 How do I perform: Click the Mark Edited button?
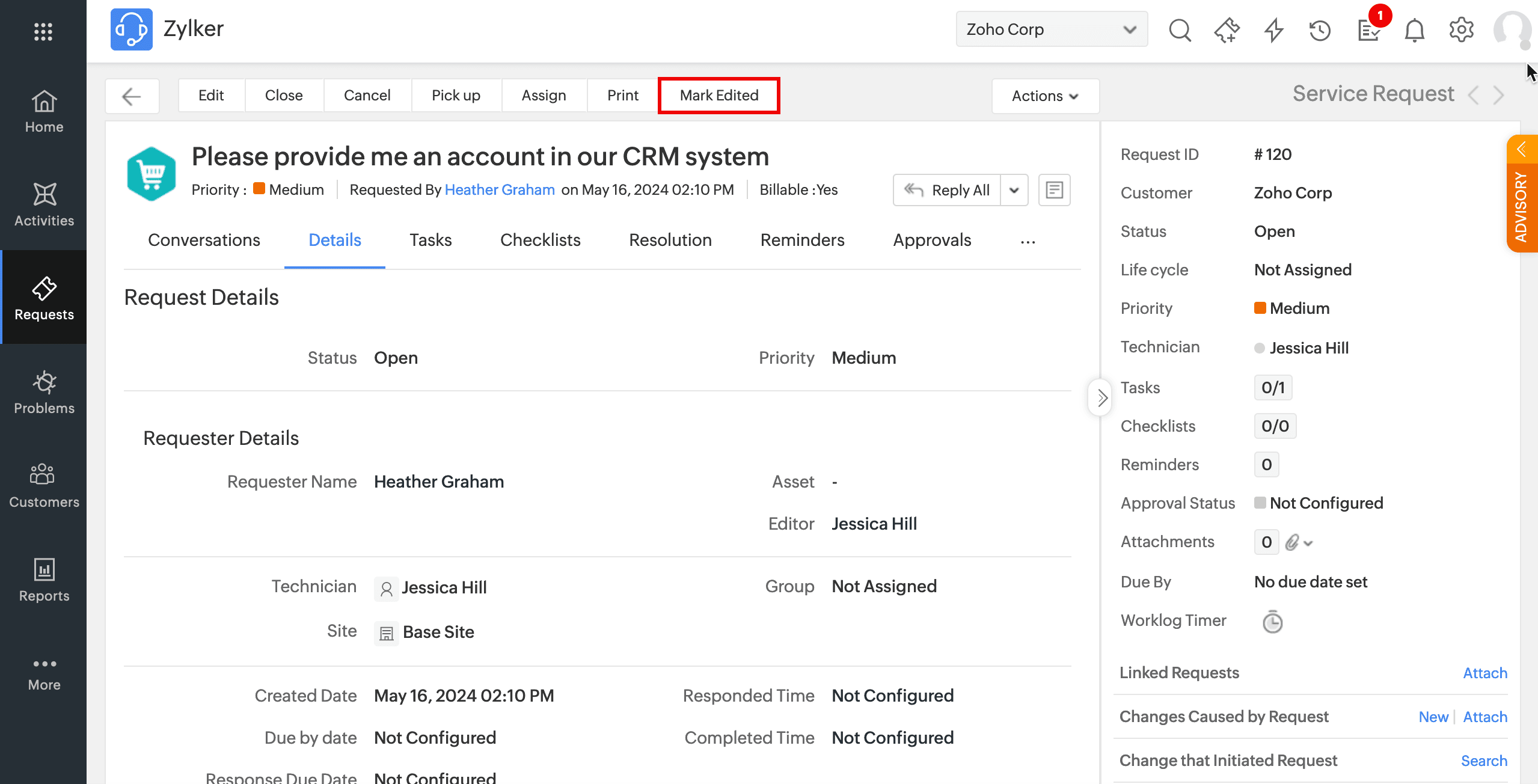point(718,96)
